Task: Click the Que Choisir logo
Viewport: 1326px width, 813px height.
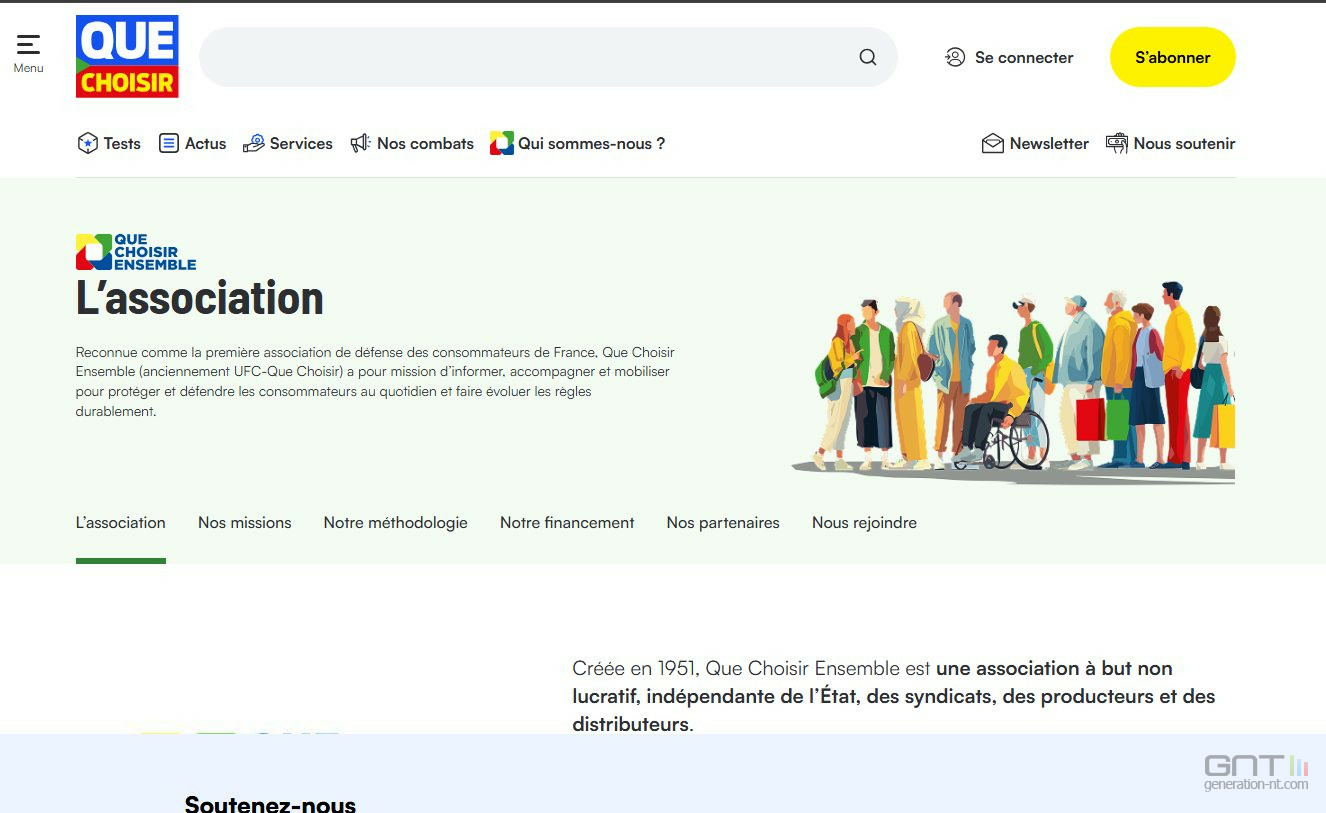Action: [x=127, y=57]
